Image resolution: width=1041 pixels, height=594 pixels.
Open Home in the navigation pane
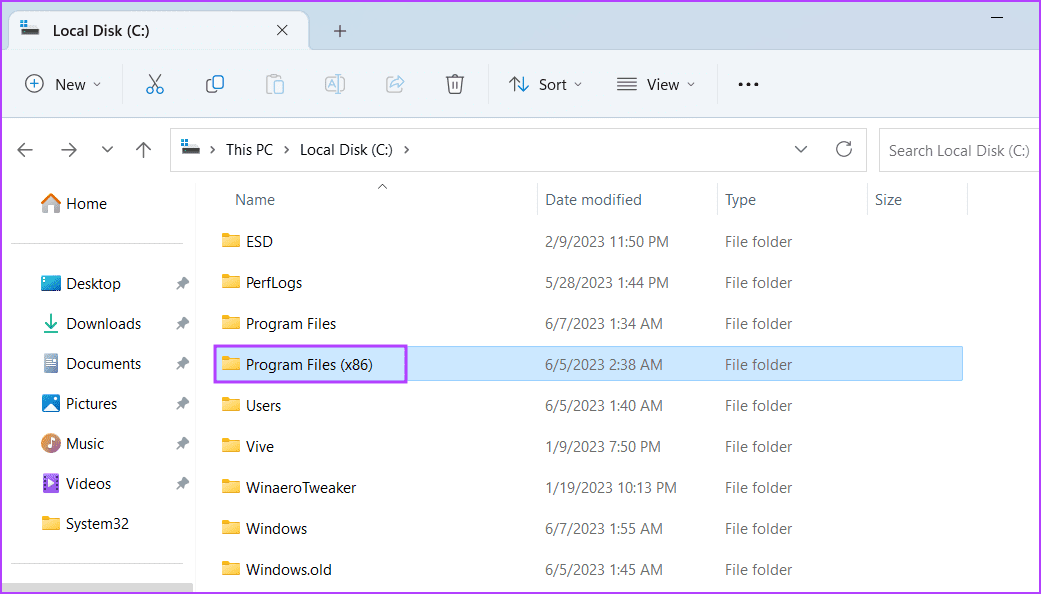74,204
